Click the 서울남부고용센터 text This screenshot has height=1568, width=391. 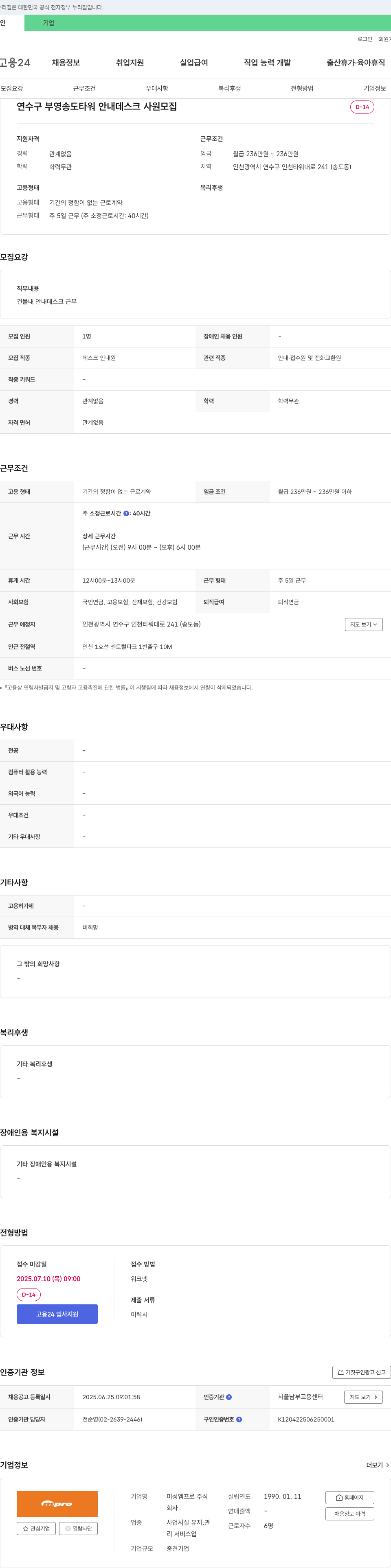[300, 1397]
